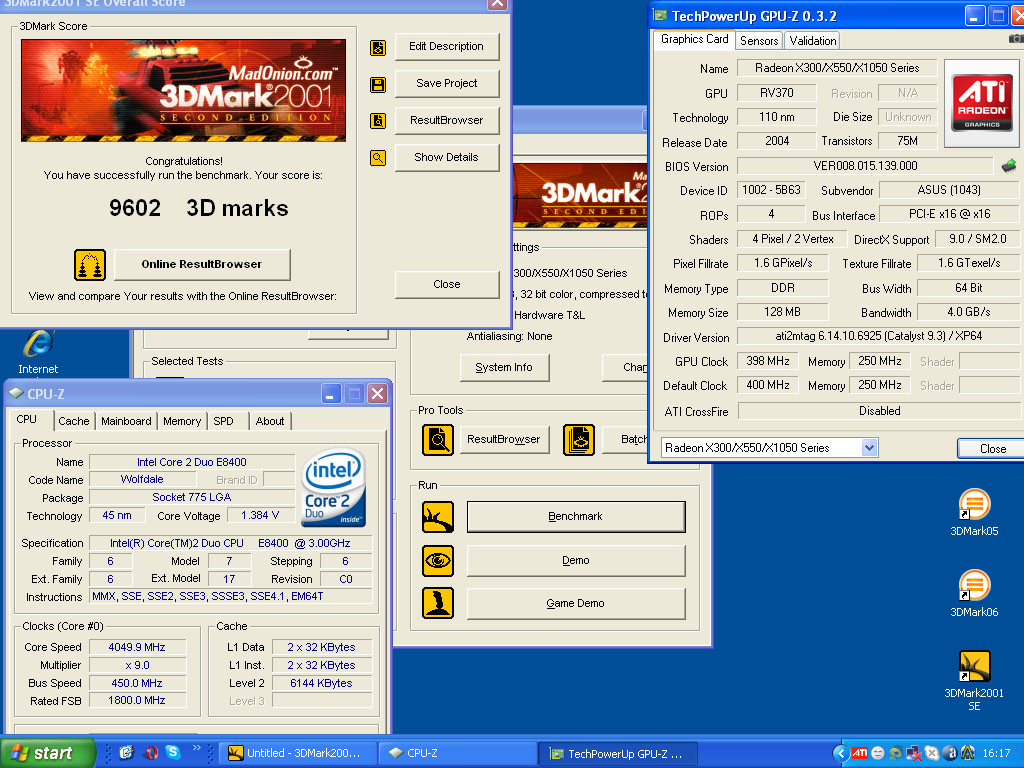
Task: Click the Save Project button
Action: click(447, 84)
